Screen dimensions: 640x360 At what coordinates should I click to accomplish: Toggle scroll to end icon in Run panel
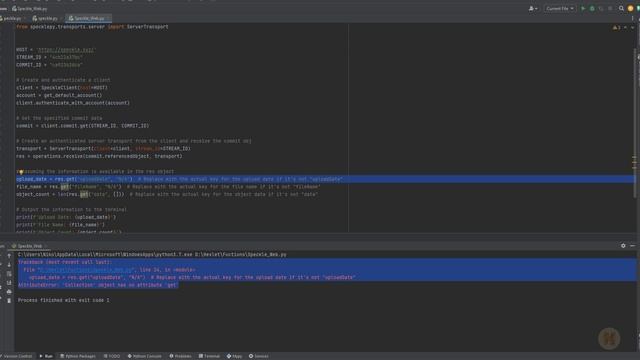tap(9, 283)
